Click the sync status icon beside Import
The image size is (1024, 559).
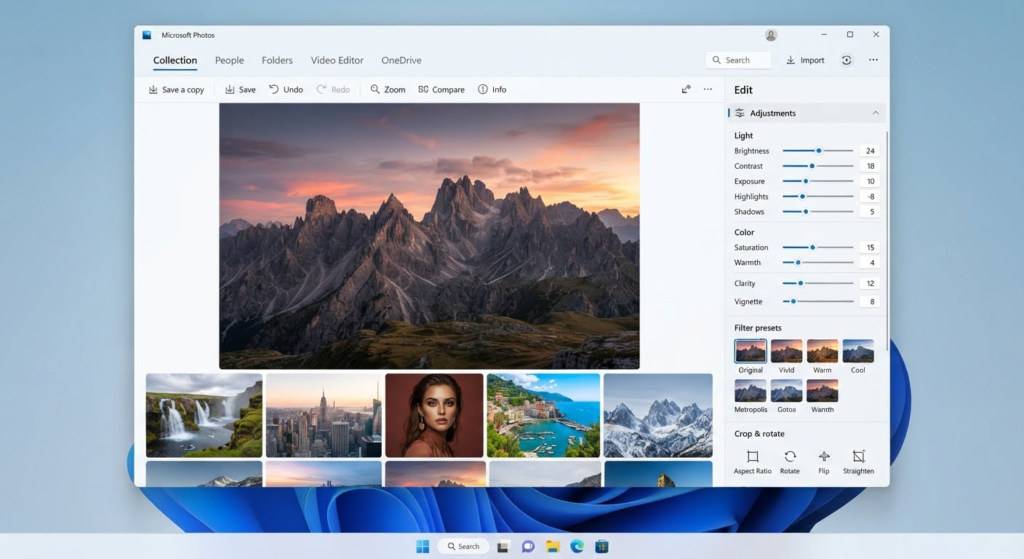[x=846, y=60]
